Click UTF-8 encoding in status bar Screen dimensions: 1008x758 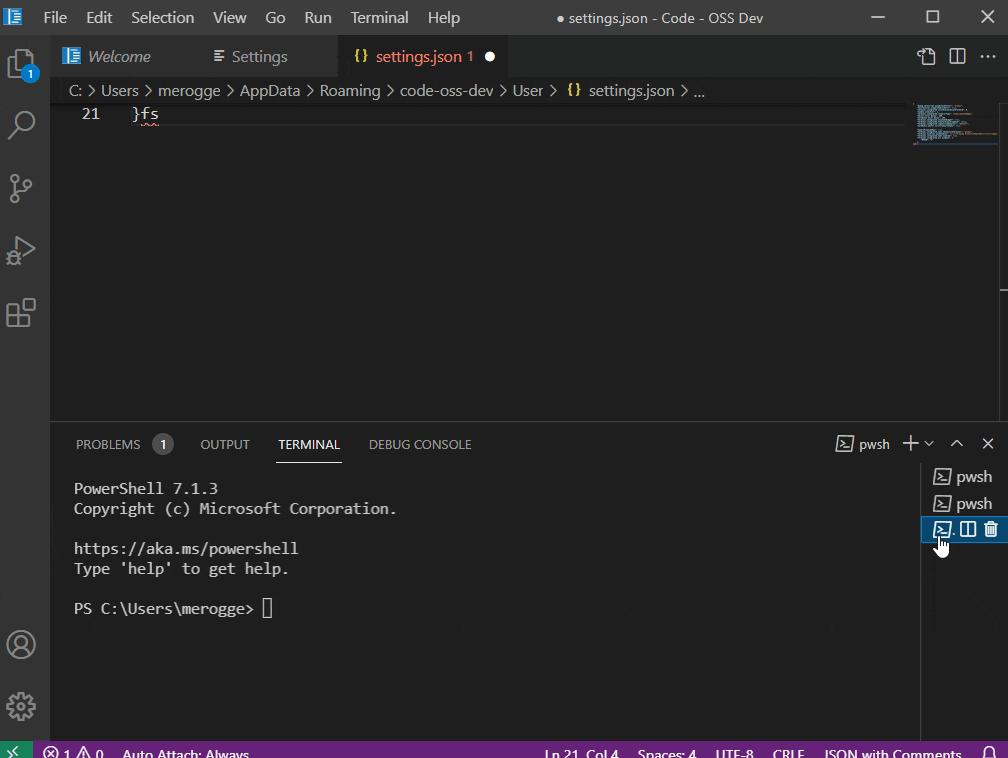[x=734, y=753]
